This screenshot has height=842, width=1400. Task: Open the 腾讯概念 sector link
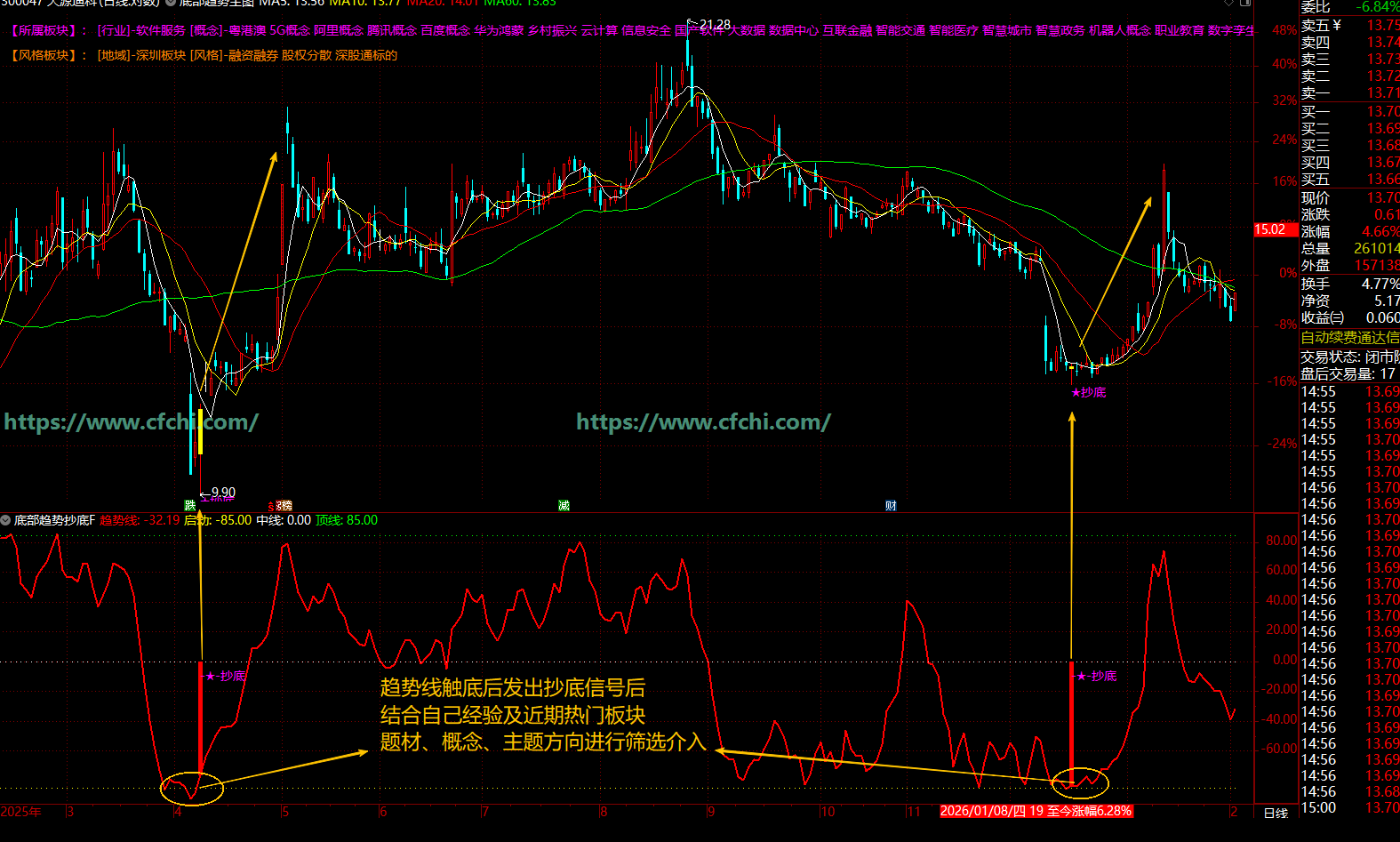(392, 30)
